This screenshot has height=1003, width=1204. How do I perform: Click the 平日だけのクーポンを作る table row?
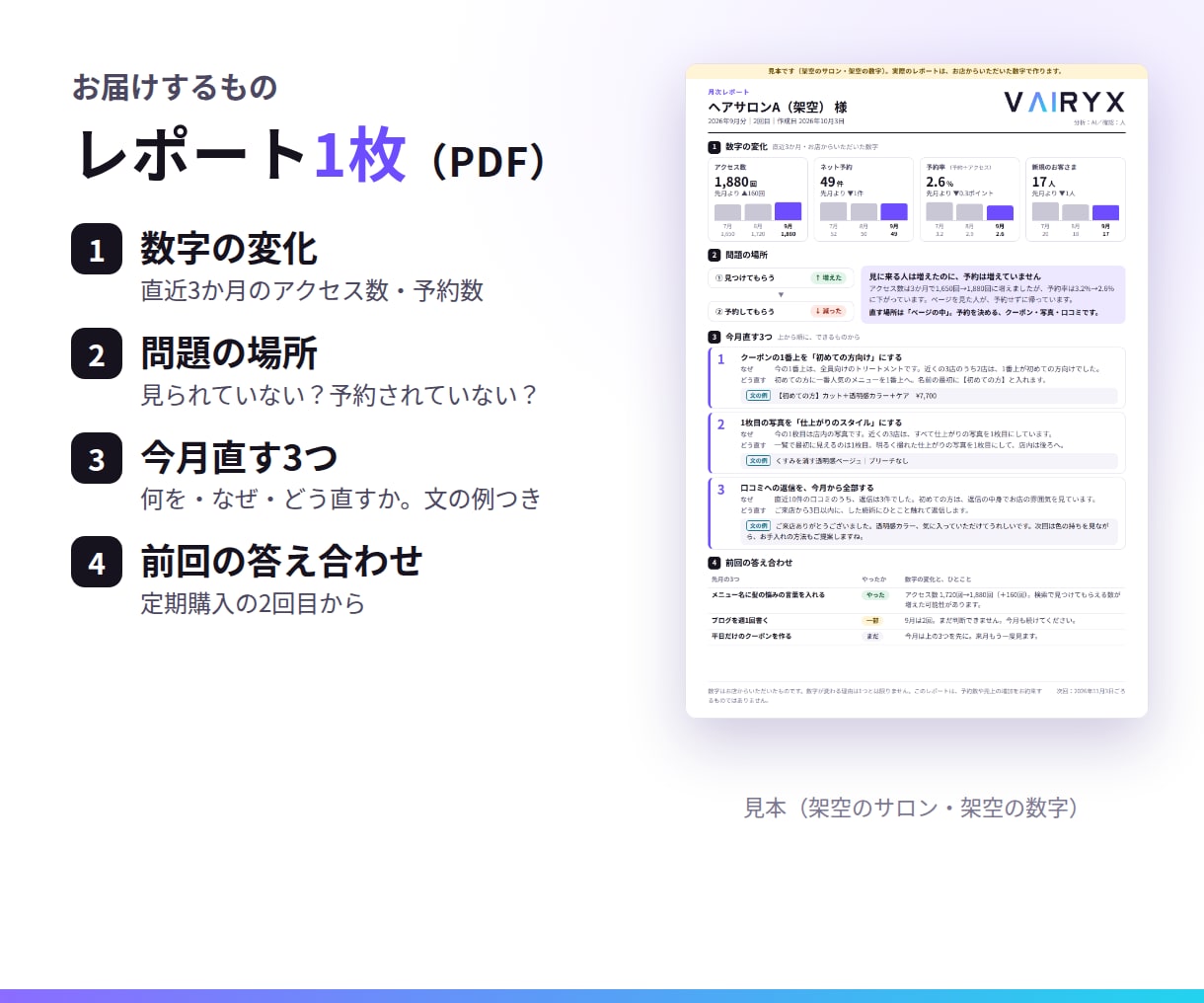point(917,637)
